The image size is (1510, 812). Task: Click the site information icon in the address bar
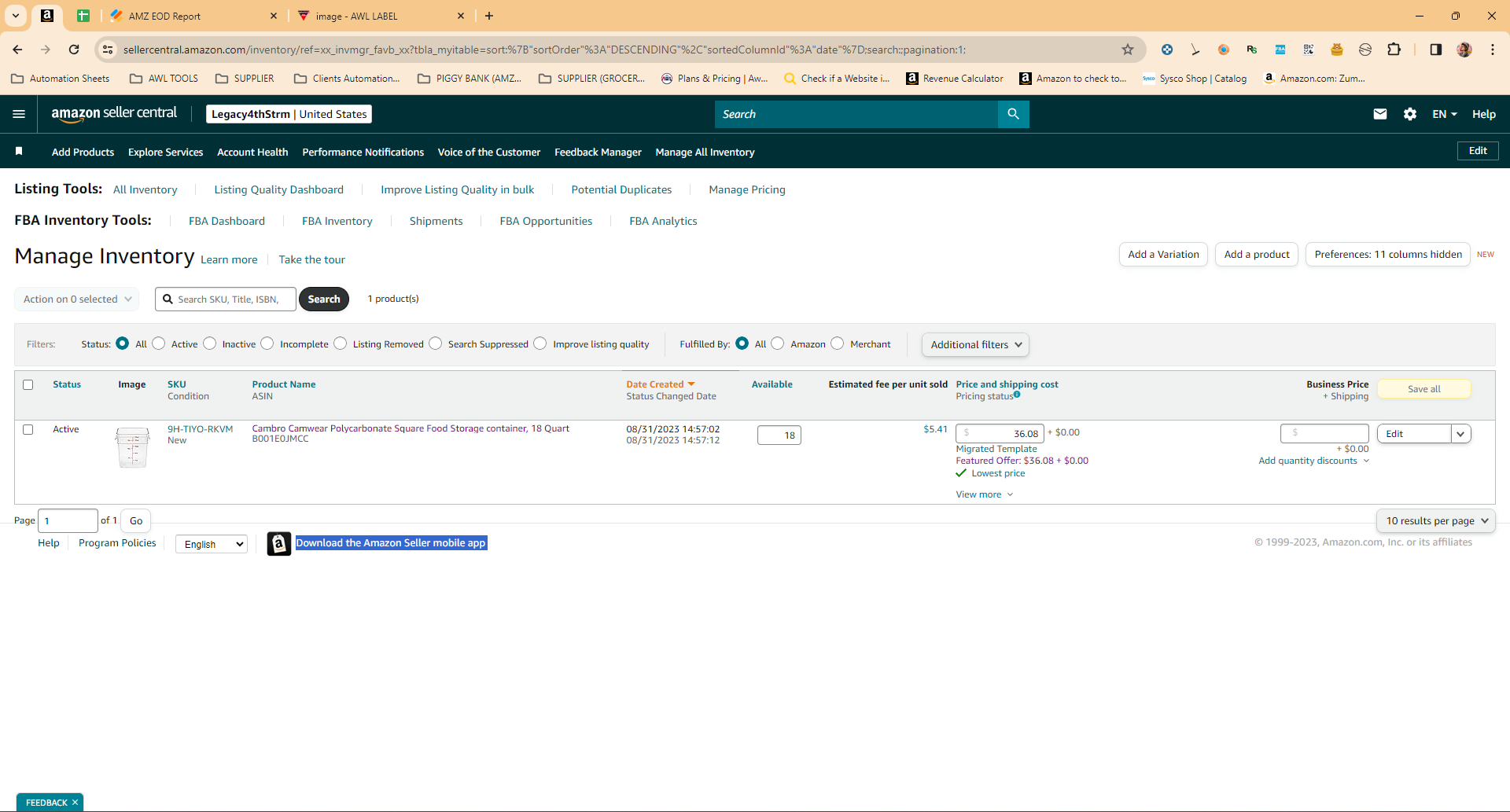click(109, 50)
